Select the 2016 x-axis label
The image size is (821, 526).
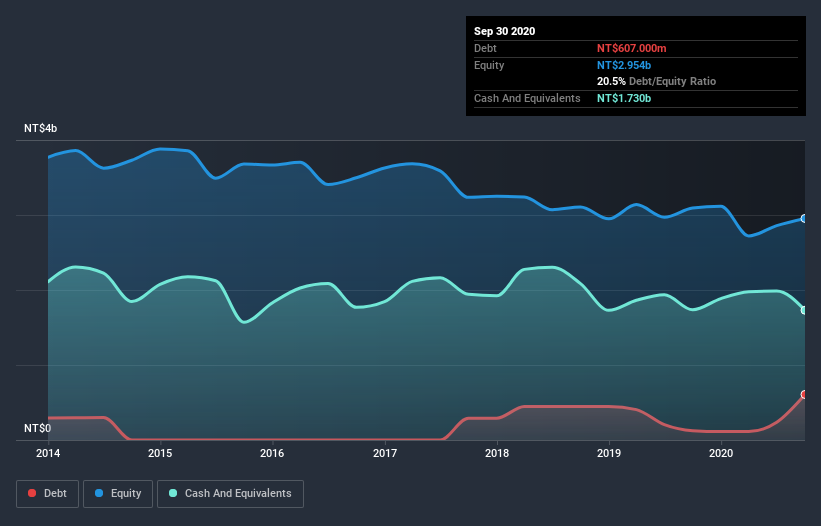point(272,453)
